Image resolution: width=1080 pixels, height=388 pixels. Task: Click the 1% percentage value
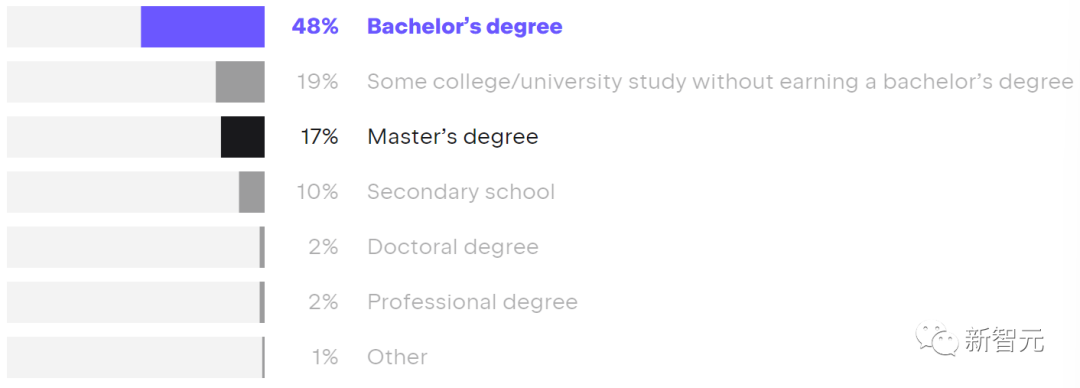(324, 357)
